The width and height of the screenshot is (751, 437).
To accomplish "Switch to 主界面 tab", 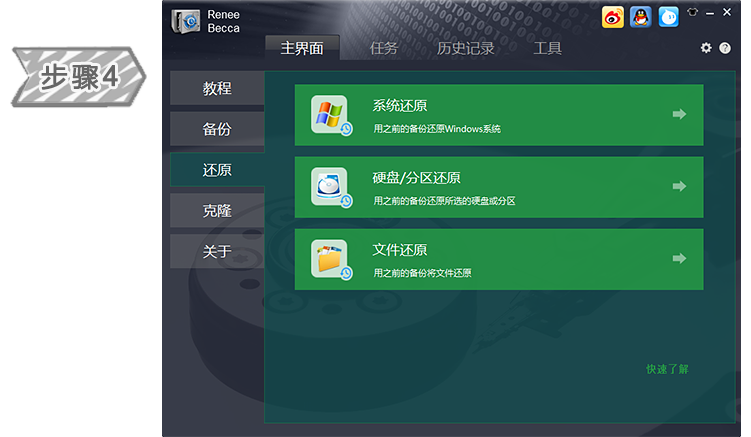I will tap(302, 48).
